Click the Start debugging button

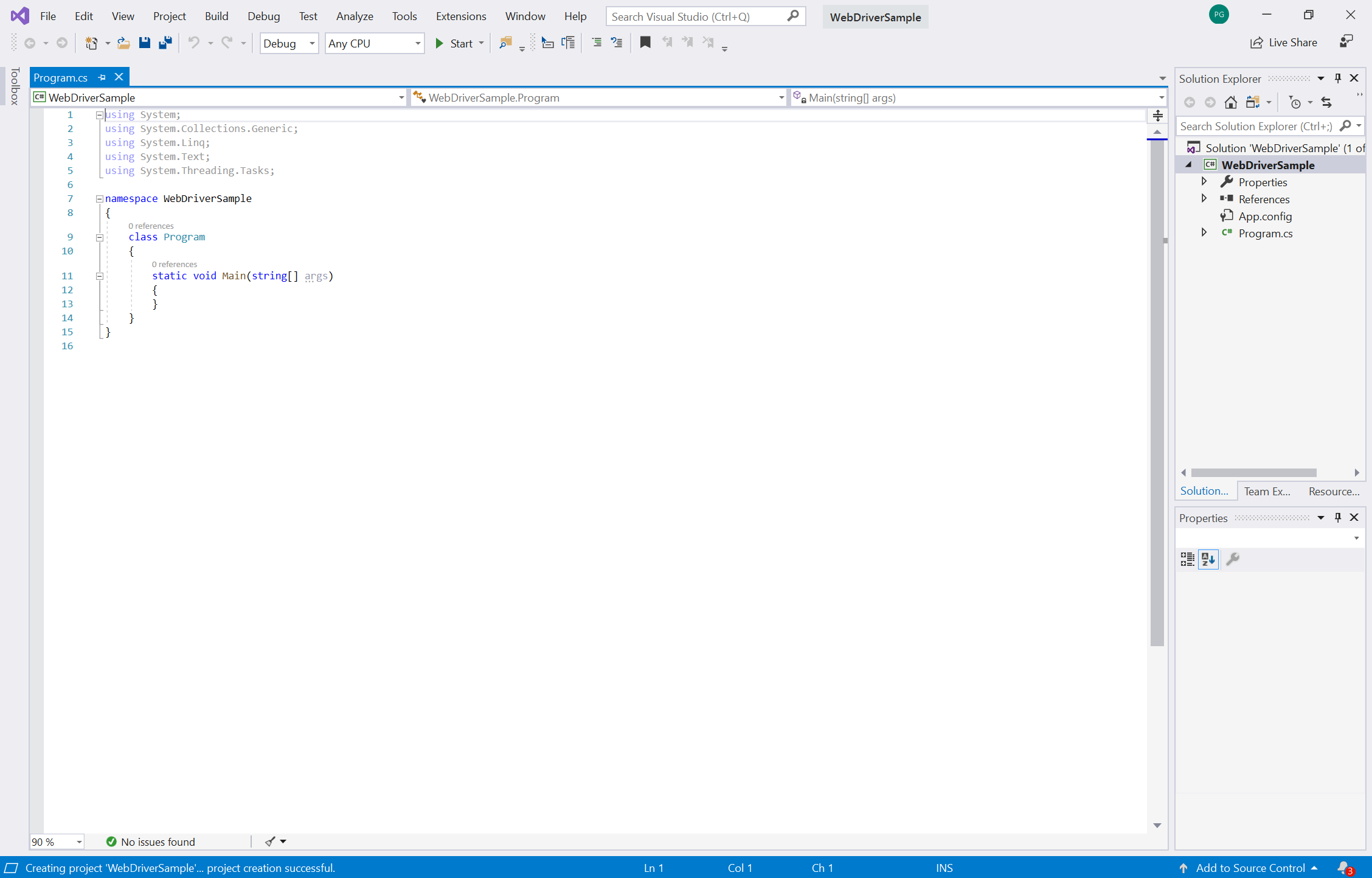[x=454, y=42]
